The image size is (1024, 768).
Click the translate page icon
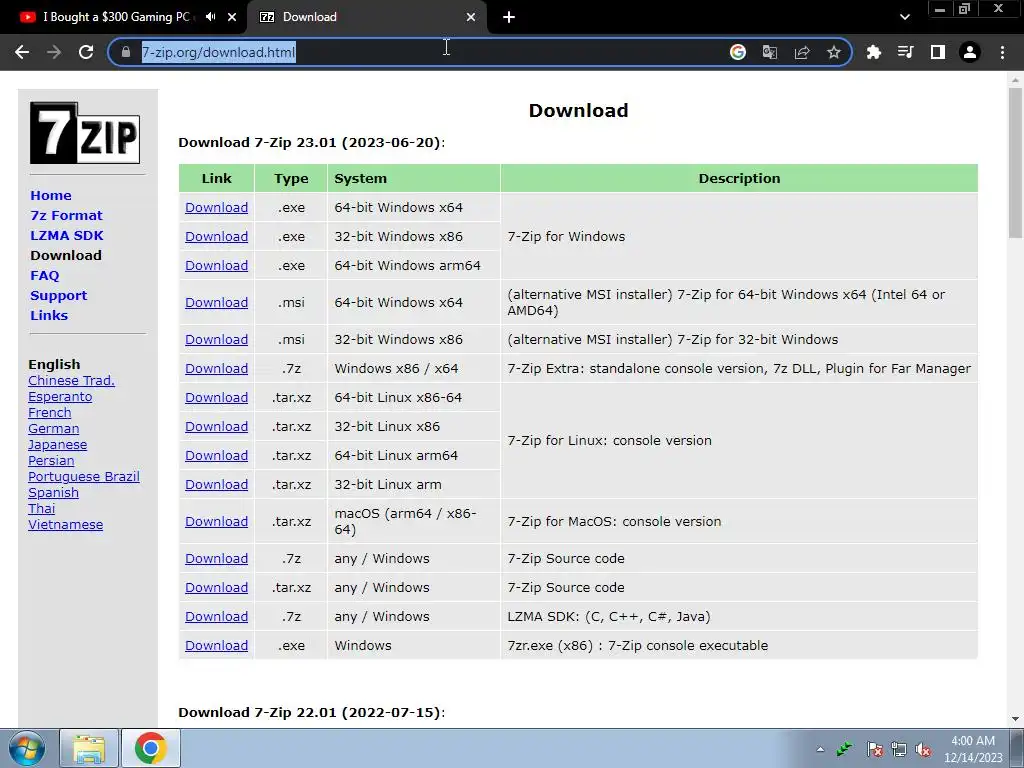[x=770, y=52]
